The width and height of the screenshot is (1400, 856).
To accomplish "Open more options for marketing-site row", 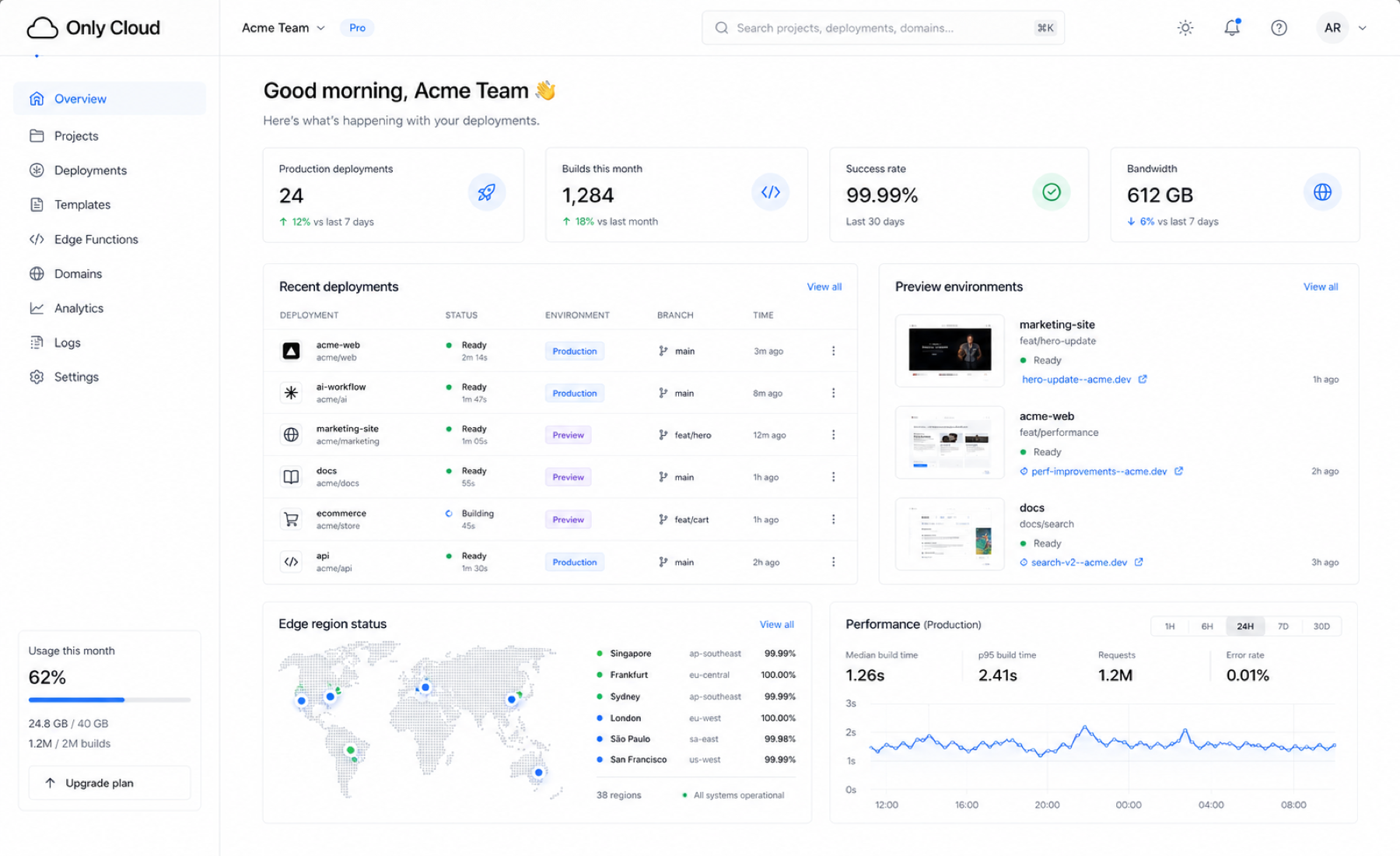I will point(833,435).
